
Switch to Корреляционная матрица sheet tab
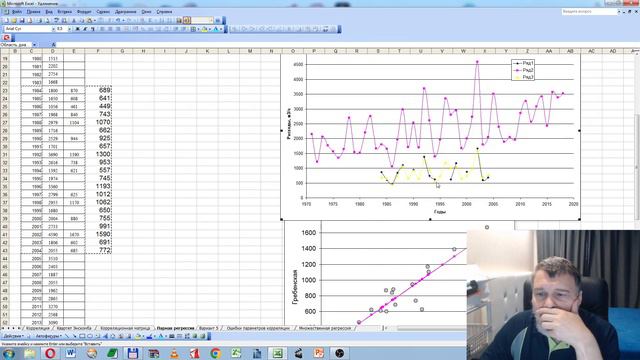click(125, 328)
